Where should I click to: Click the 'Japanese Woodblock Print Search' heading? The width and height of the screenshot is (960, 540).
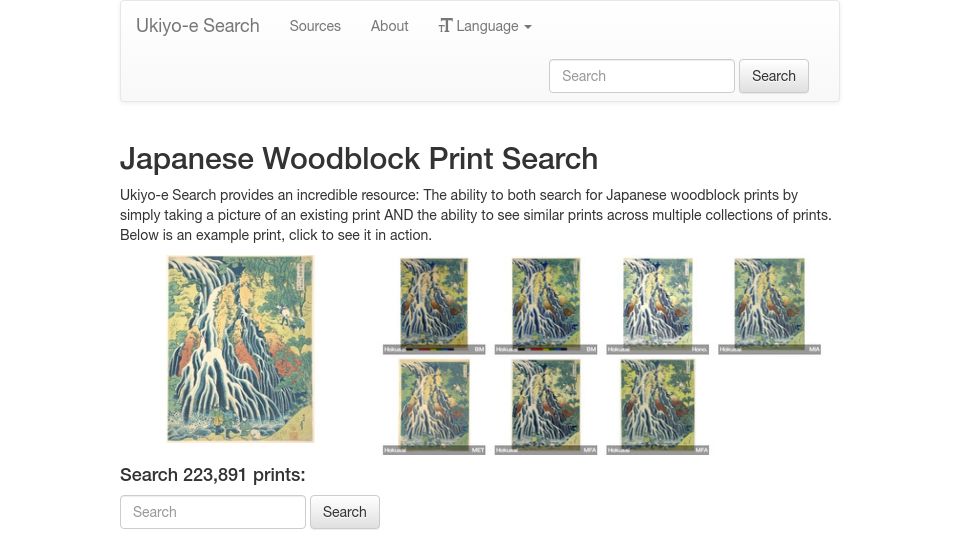[x=359, y=159]
